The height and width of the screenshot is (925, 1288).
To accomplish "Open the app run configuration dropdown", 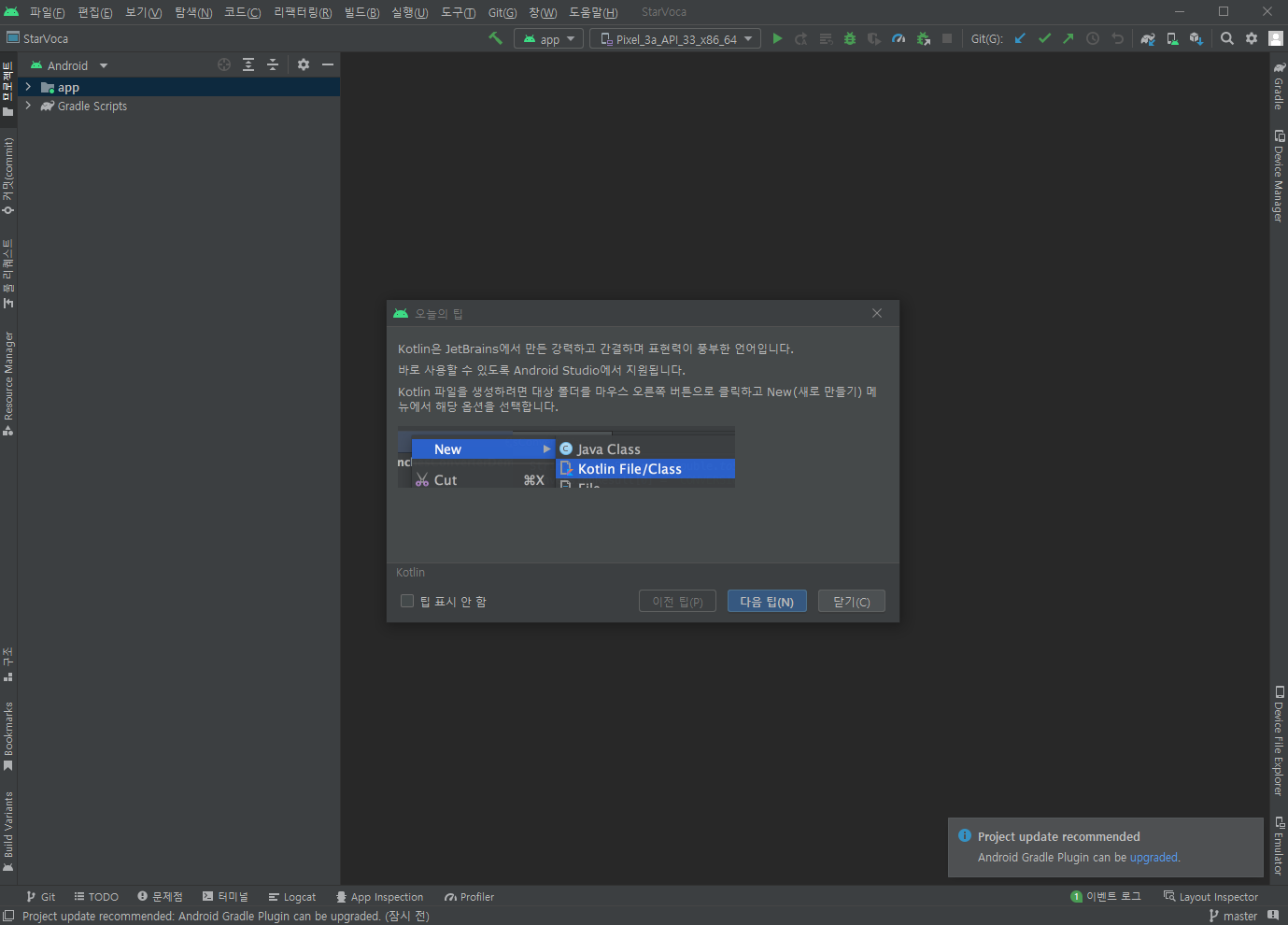I will pyautogui.click(x=549, y=39).
